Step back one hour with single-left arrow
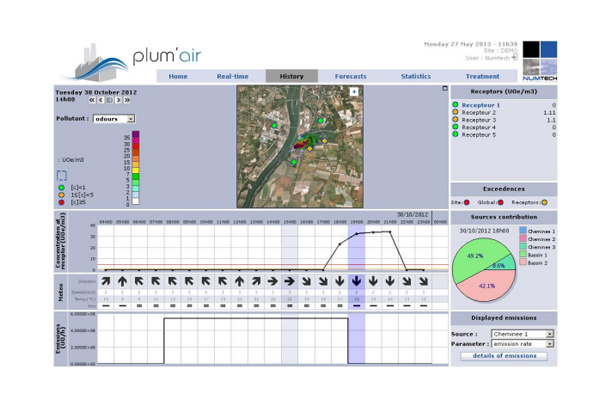 [101, 100]
